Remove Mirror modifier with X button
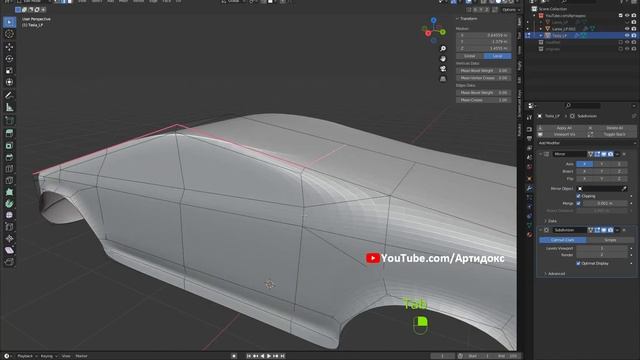 [x=624, y=154]
